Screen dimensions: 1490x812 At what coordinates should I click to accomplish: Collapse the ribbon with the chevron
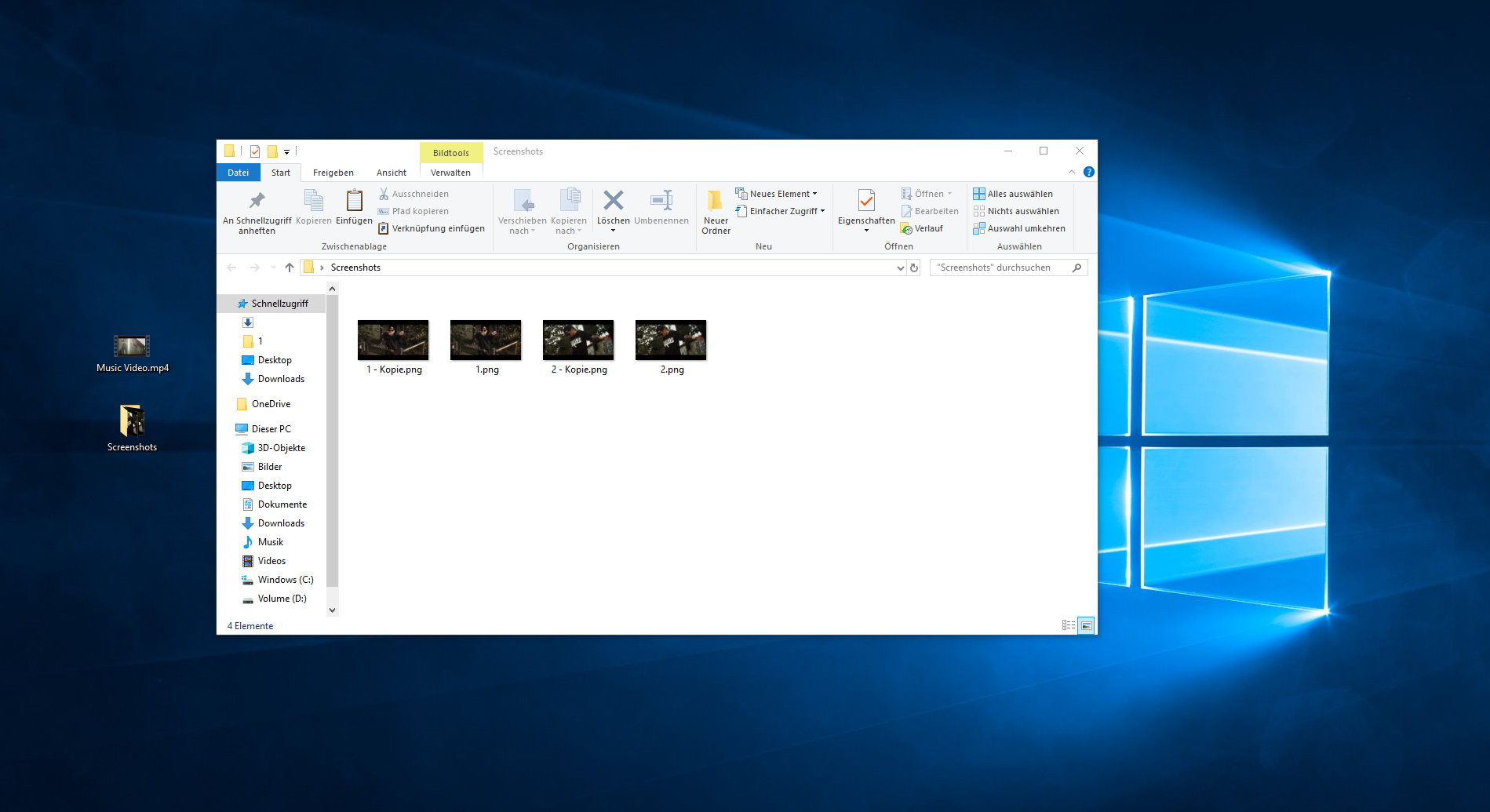click(x=1072, y=172)
